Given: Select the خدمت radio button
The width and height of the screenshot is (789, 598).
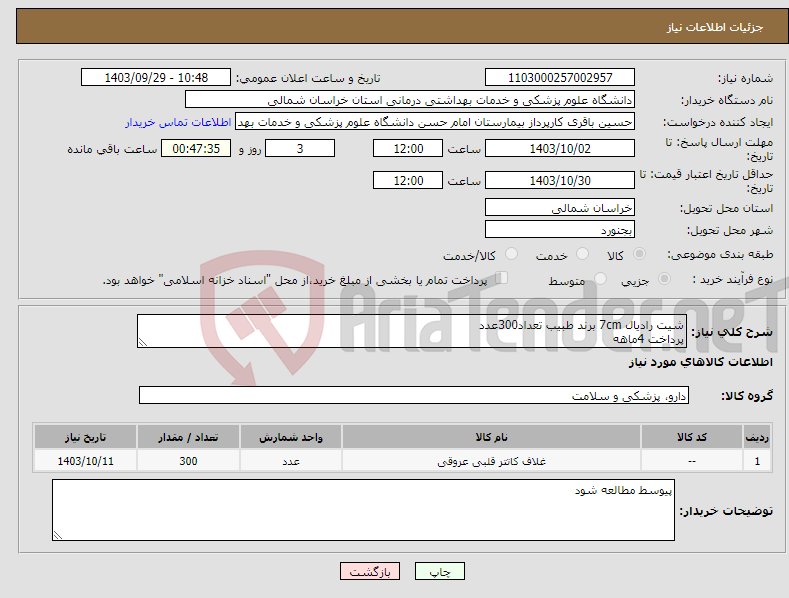Looking at the screenshot, I should point(582,254).
